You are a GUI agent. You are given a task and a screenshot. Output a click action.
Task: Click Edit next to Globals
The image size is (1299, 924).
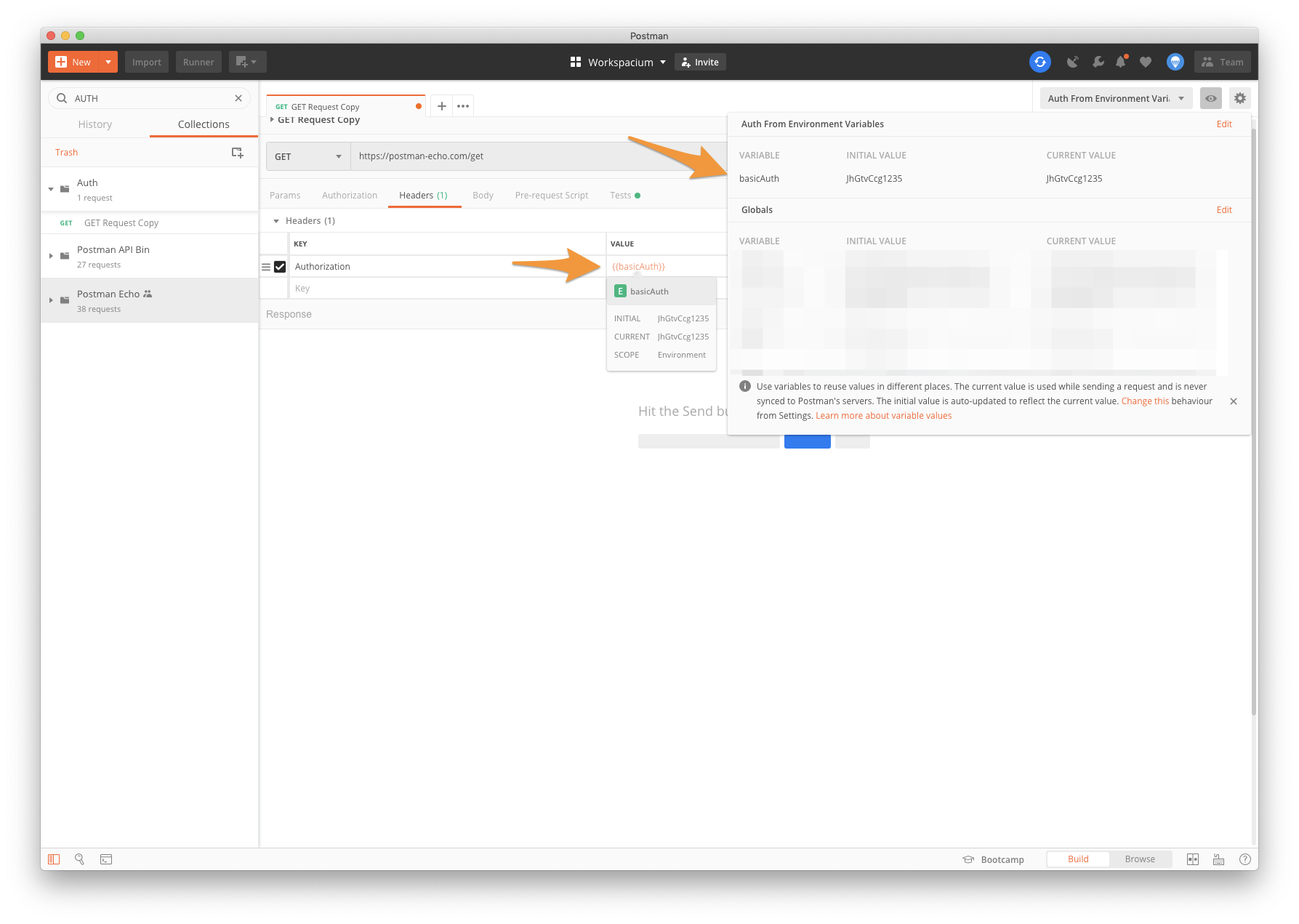pos(1224,210)
